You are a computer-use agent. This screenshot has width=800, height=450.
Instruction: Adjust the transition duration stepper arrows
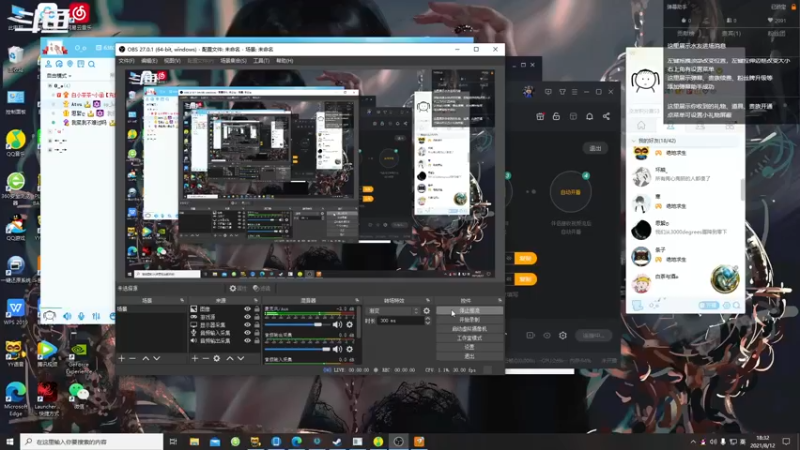point(428,320)
